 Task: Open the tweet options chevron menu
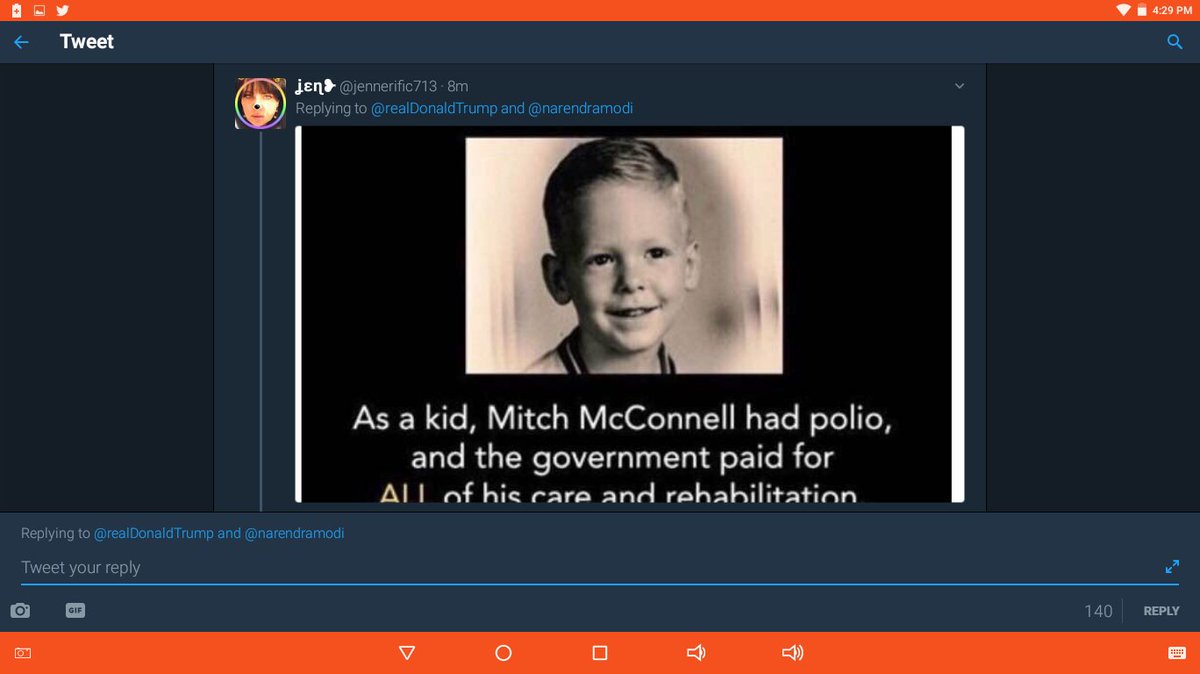(960, 86)
